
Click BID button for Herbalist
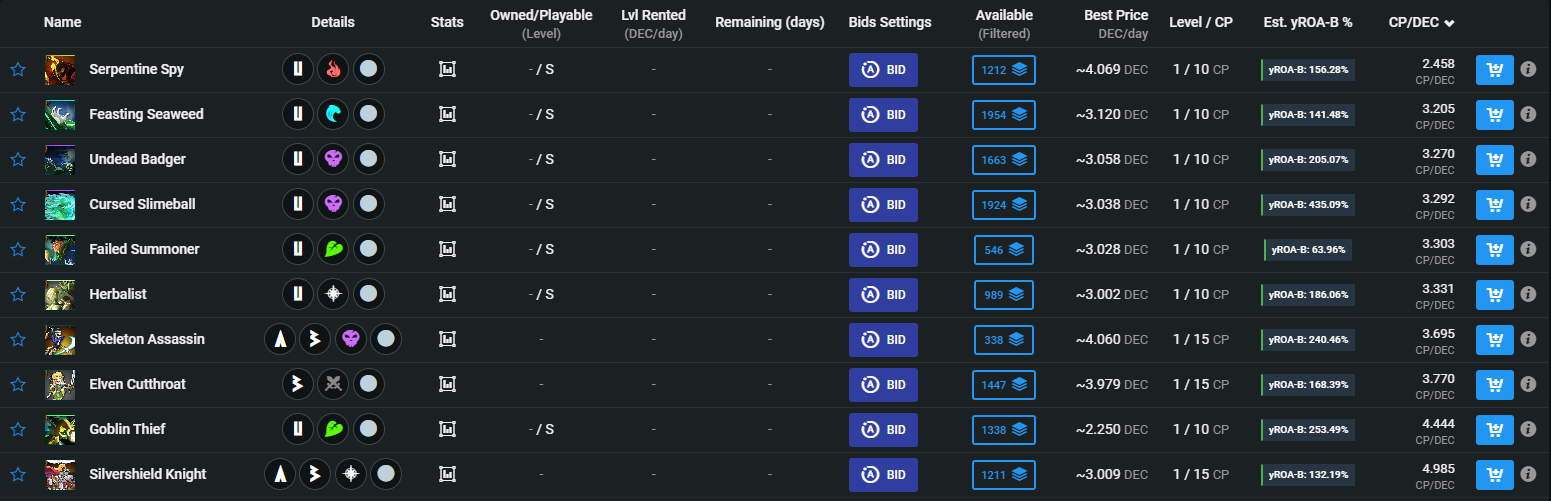(883, 295)
